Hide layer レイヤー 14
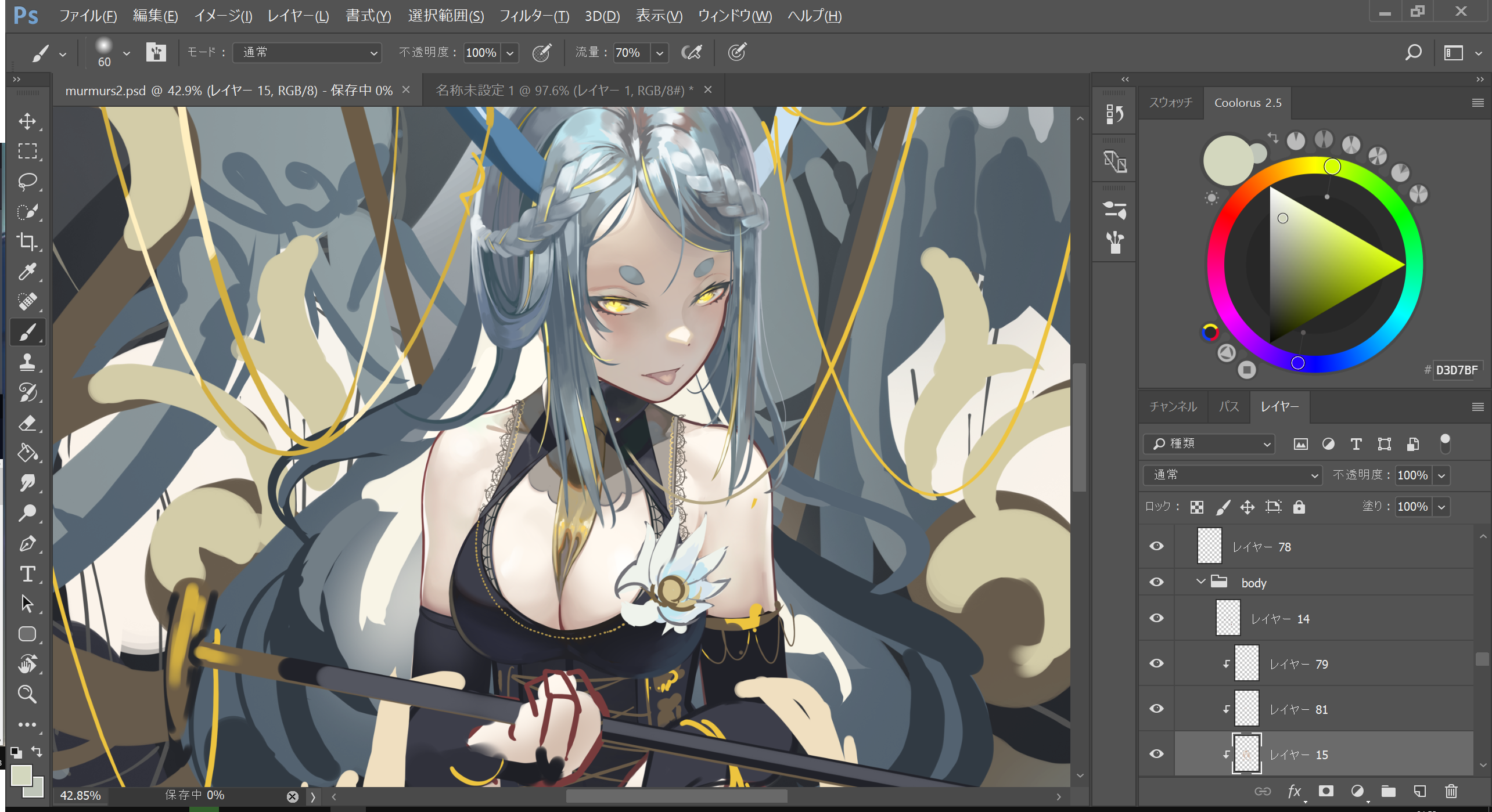Viewport: 1492px width, 812px height. point(1156,618)
